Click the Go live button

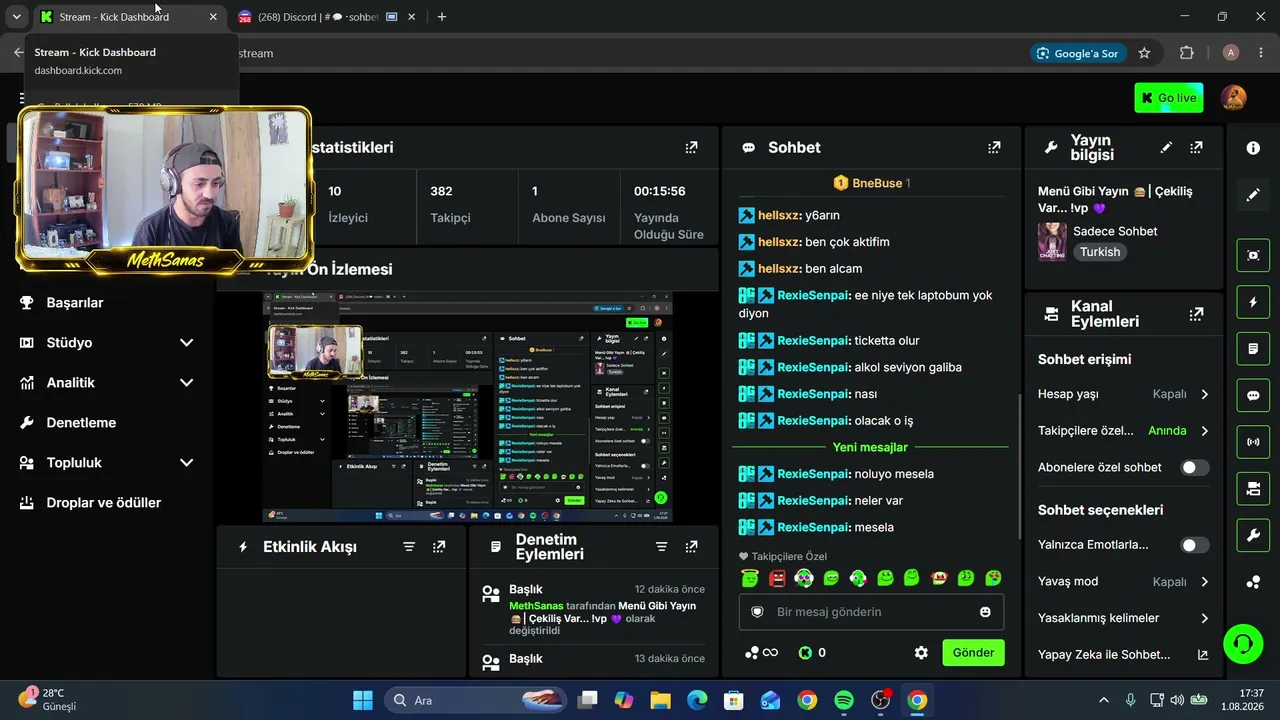1168,98
